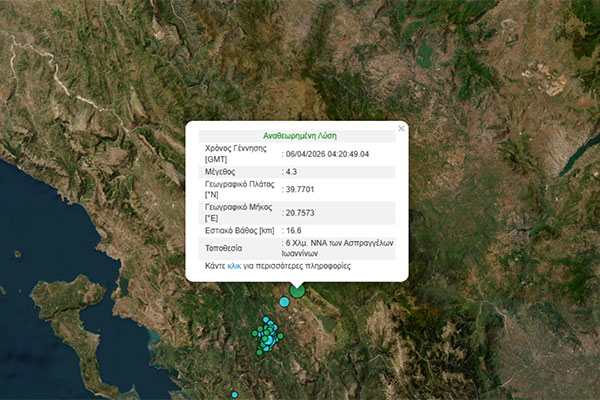Select the large green earthquake marker under the popup
600x400 pixels.
(x=297, y=290)
